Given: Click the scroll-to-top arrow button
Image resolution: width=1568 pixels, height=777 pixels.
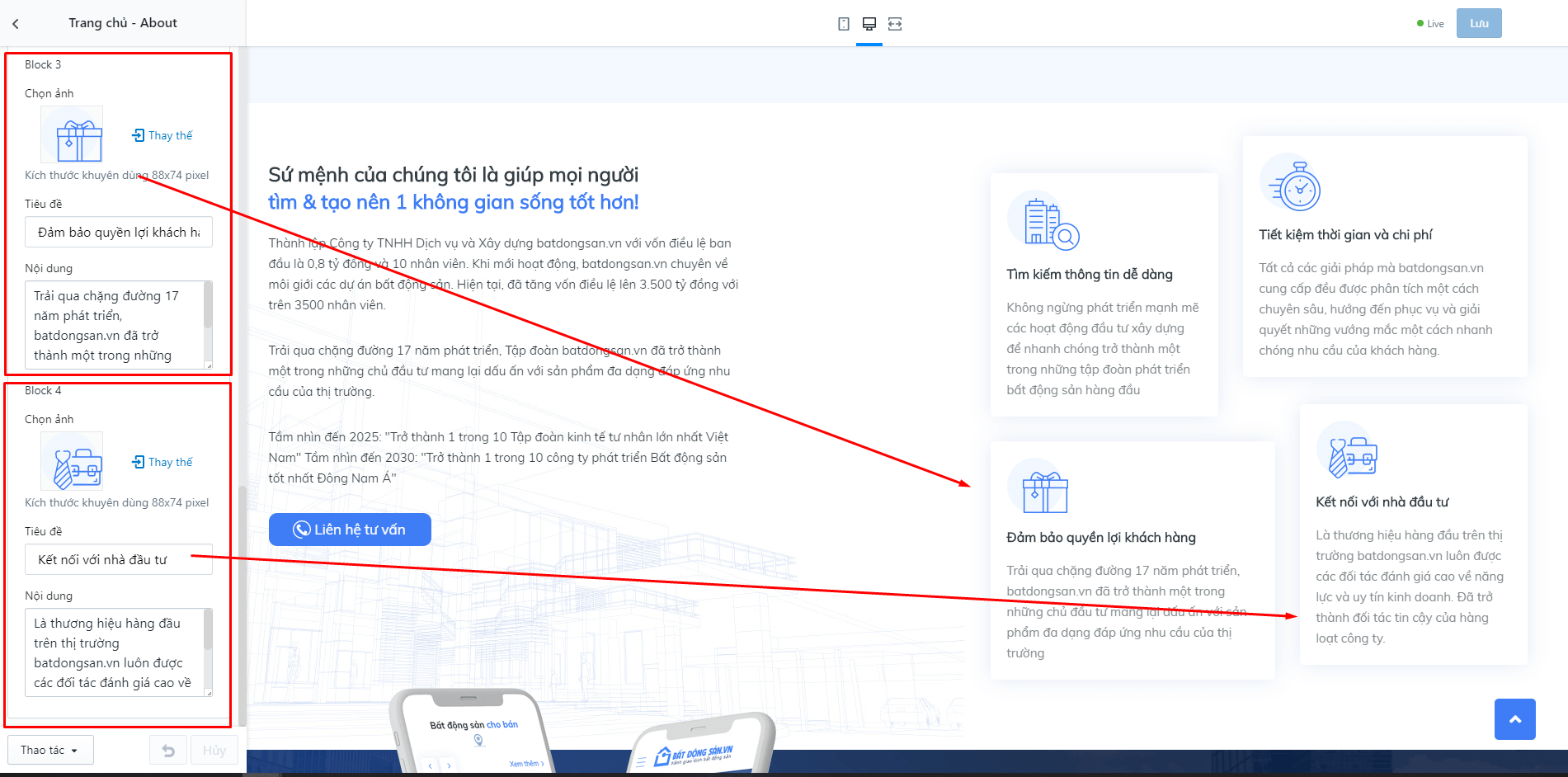Looking at the screenshot, I should [1515, 719].
